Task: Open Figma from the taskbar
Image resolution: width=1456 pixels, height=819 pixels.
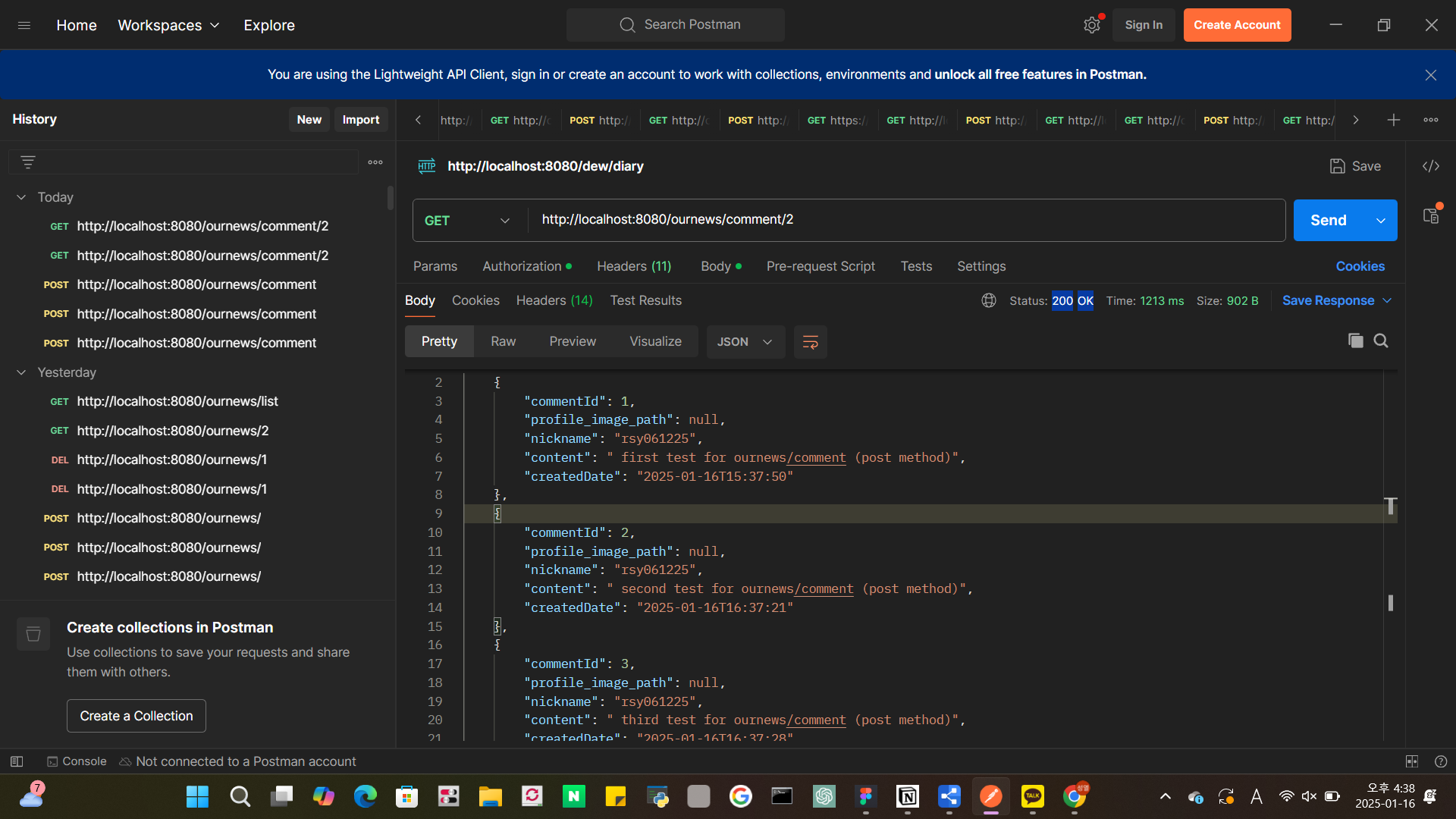Action: click(866, 796)
